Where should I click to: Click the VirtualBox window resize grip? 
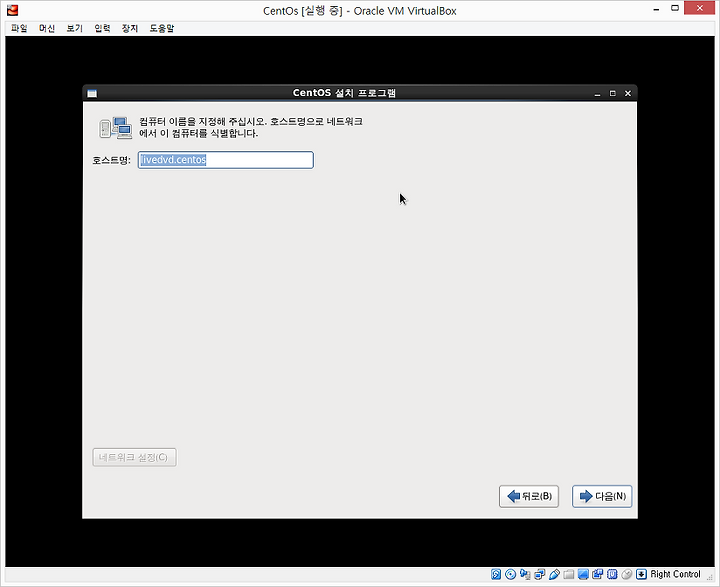710,577
